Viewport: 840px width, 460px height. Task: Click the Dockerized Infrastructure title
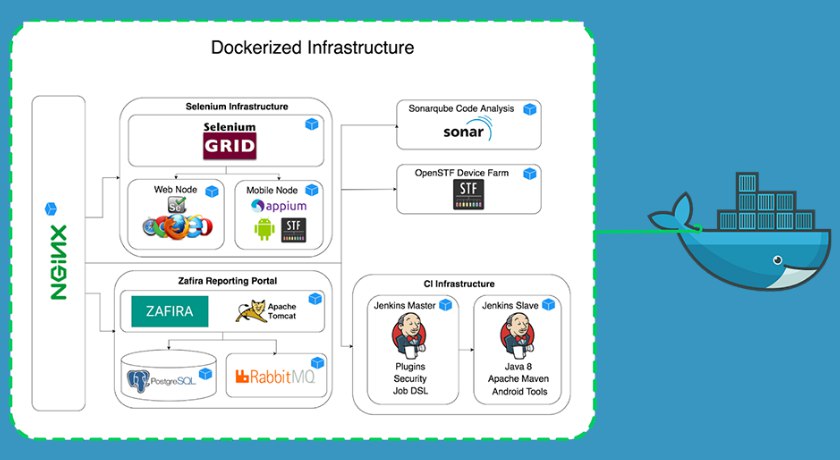tap(312, 48)
